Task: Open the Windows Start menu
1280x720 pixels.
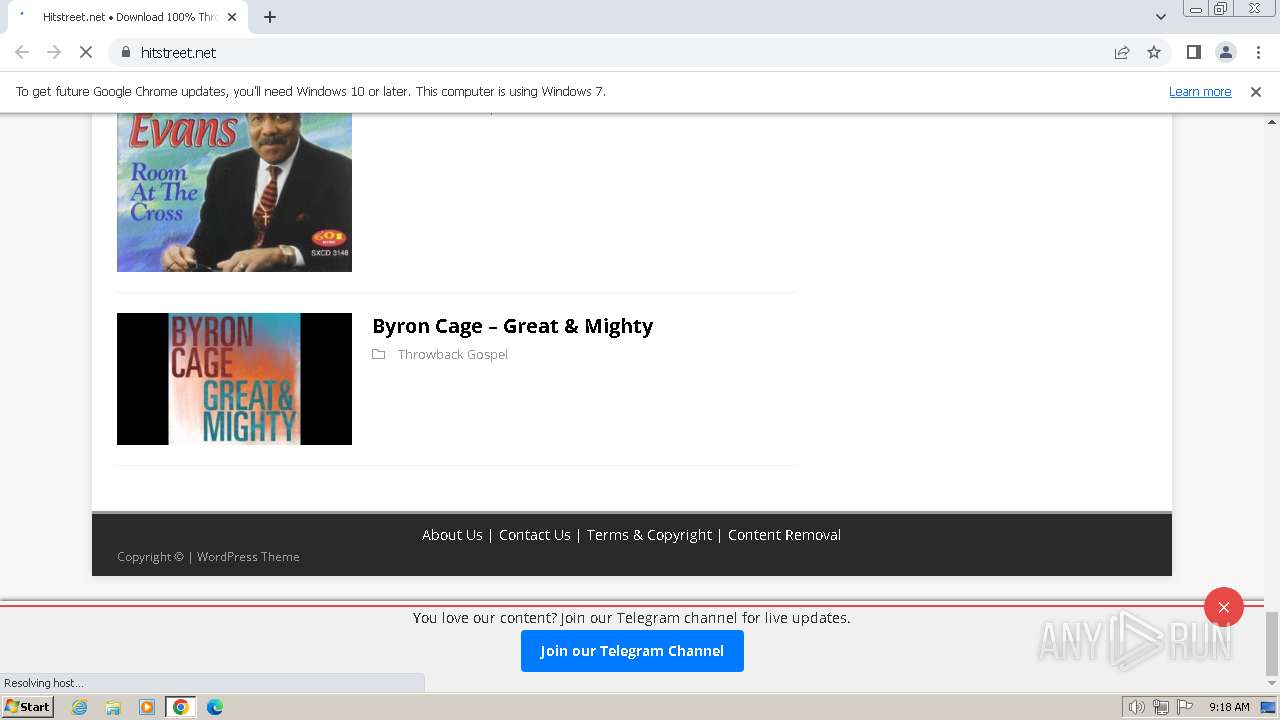Action: 27,707
